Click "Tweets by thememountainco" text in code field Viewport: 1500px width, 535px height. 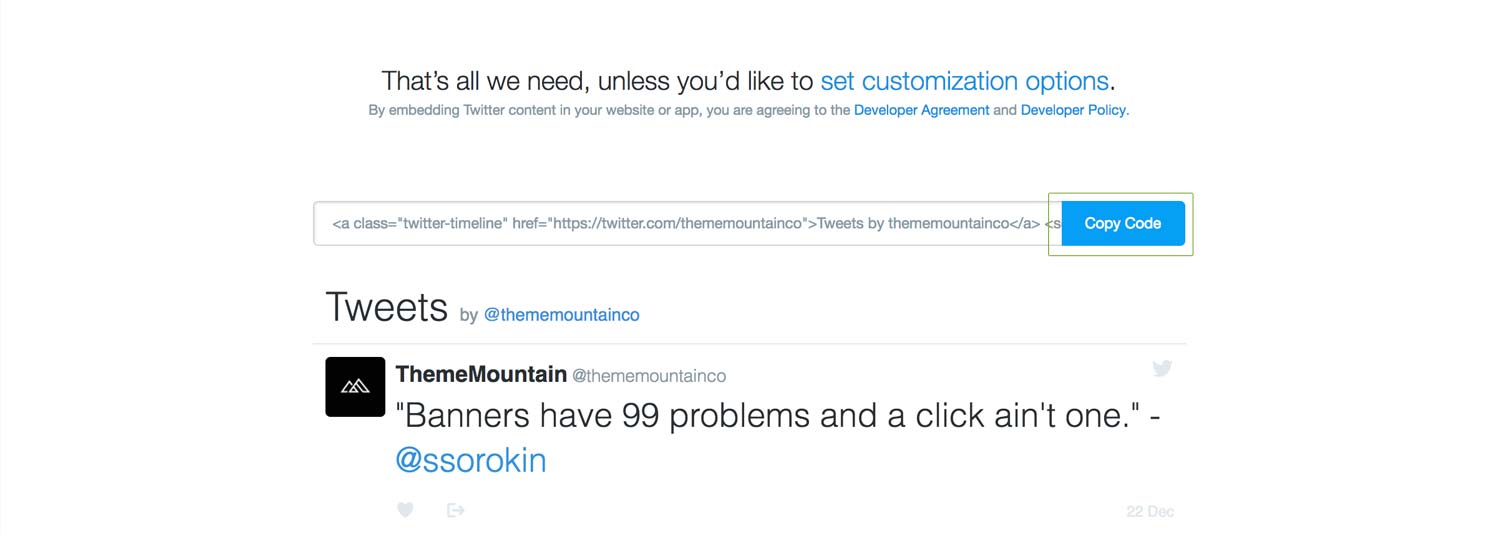913,224
